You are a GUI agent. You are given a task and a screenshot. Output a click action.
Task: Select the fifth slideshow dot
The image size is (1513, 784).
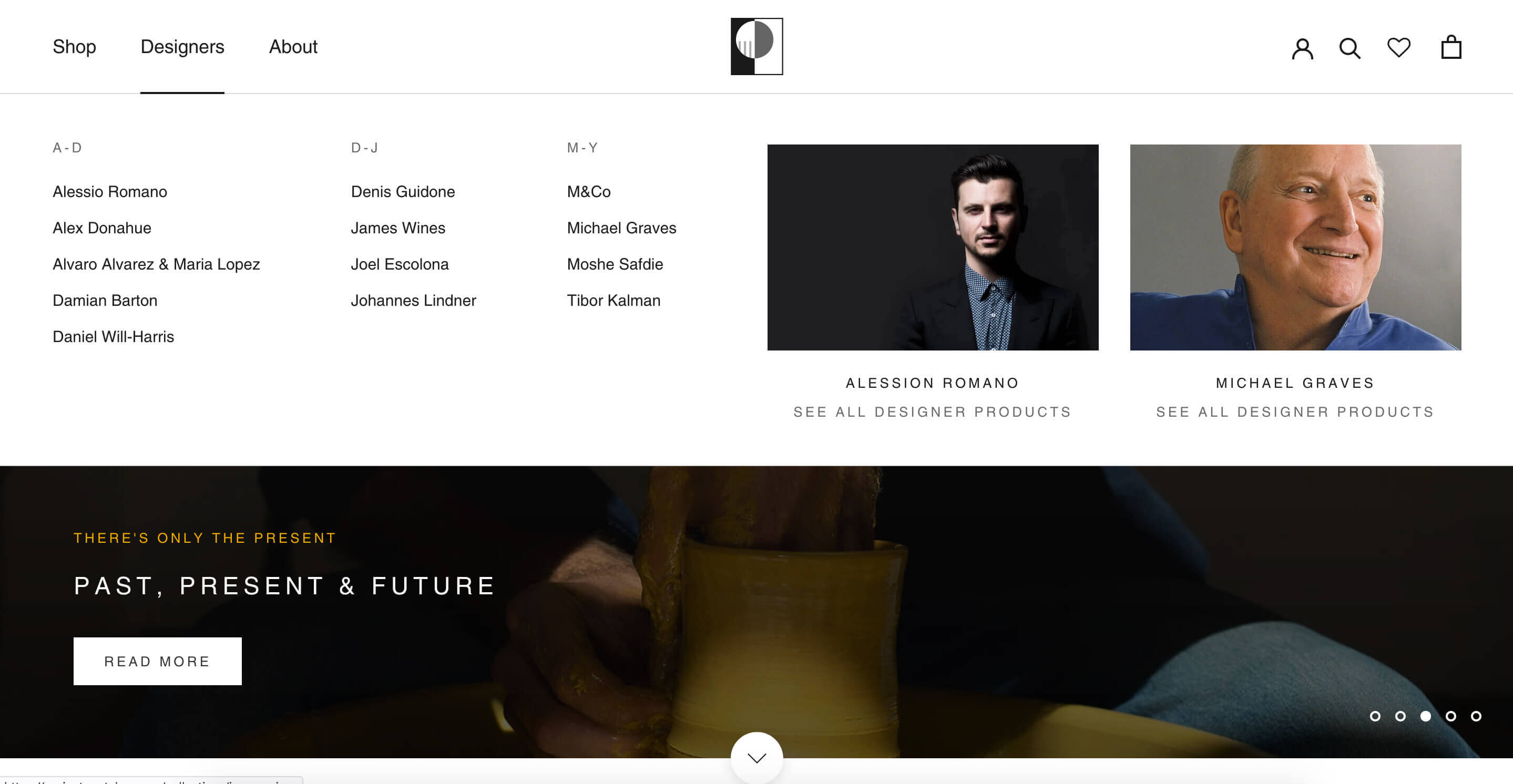(x=1476, y=716)
